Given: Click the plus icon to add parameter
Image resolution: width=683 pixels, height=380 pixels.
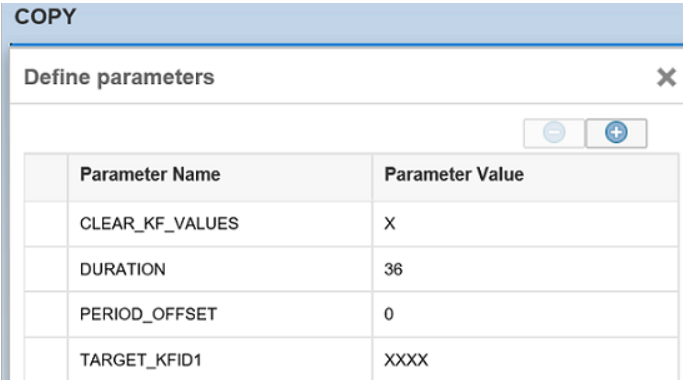Looking at the screenshot, I should click(x=616, y=133).
